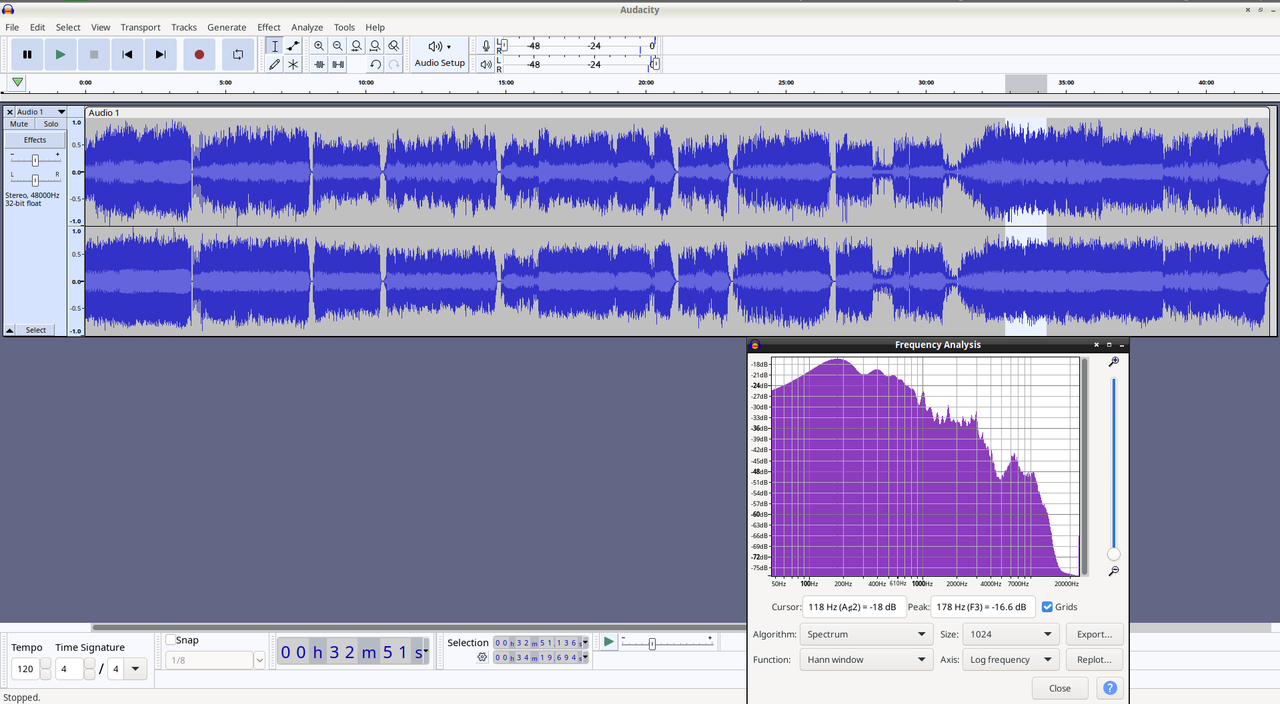
Task: Open Frequency Analysis help question mark
Action: [x=1109, y=688]
